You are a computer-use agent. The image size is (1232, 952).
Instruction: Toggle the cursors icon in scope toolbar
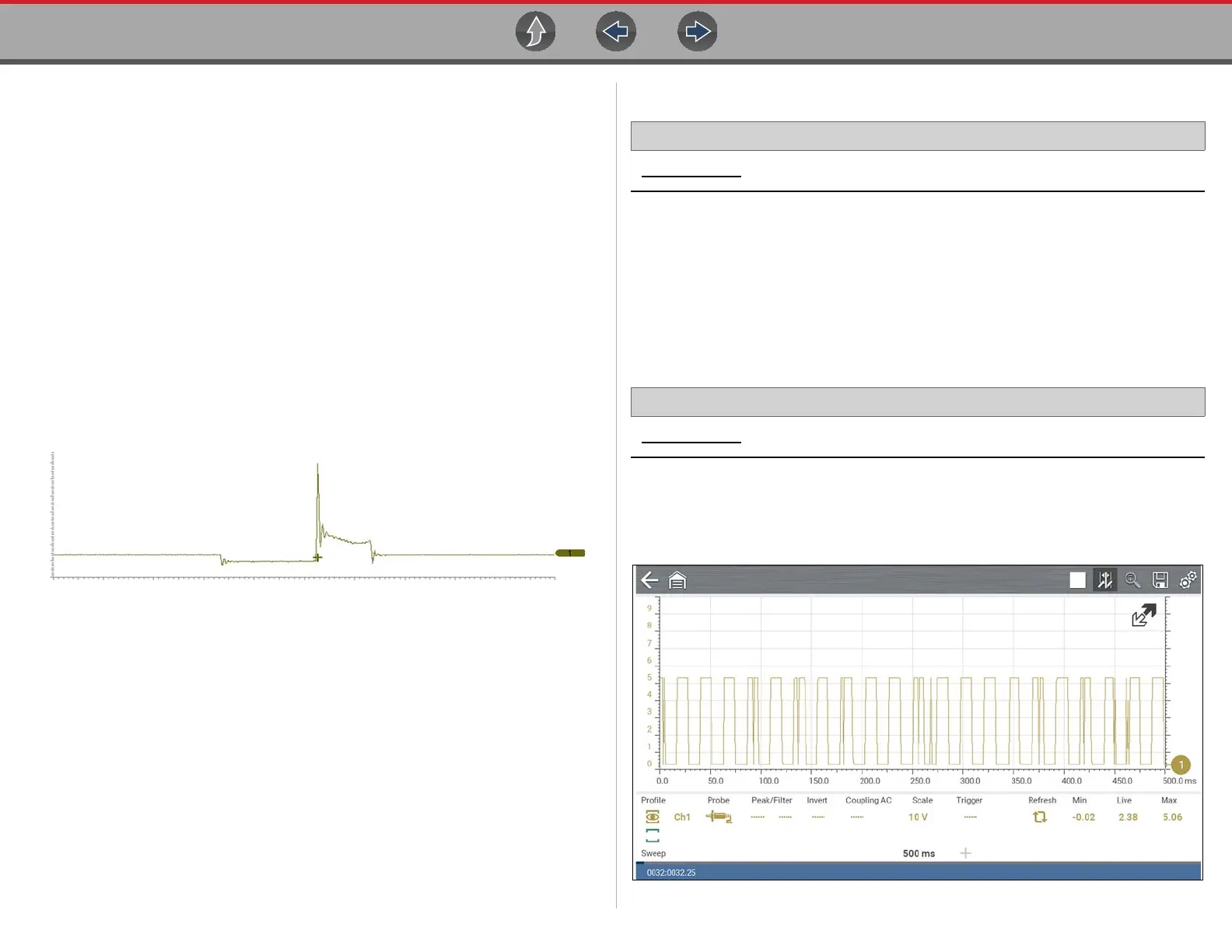(1105, 580)
